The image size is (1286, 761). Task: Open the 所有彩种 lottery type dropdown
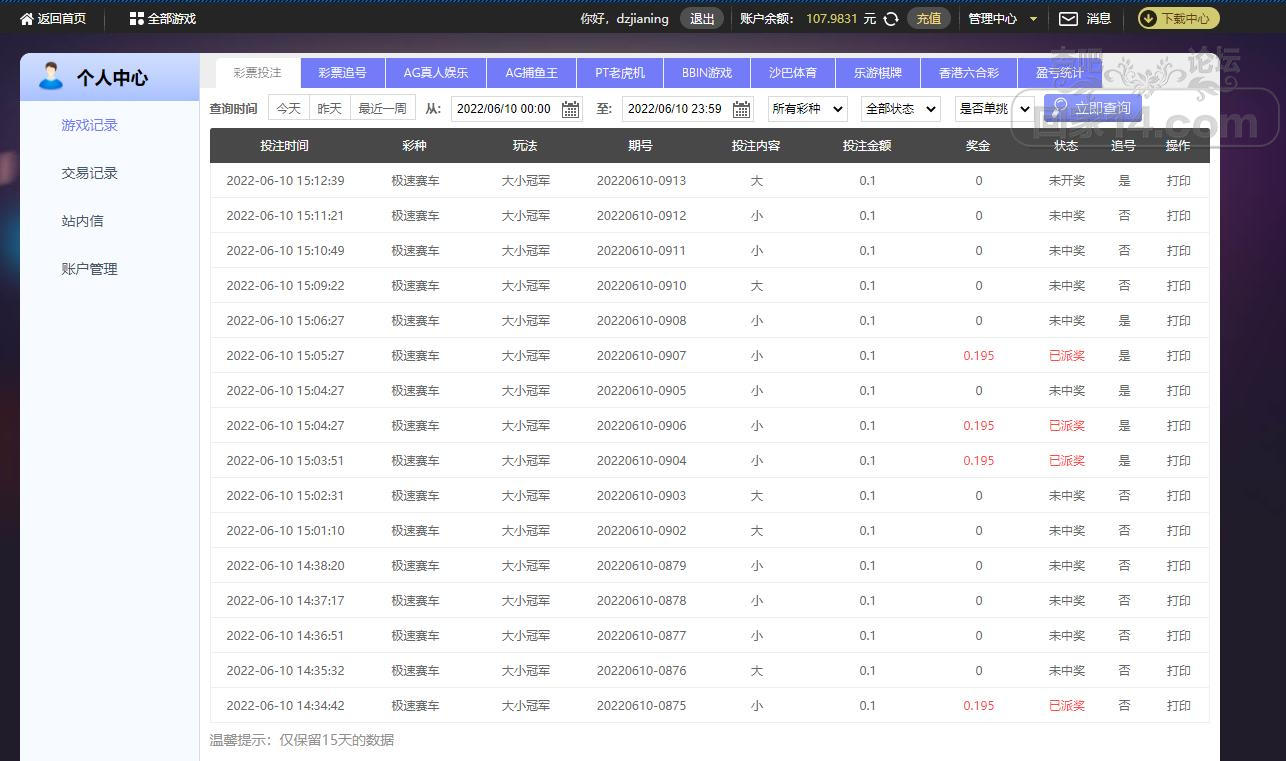807,108
